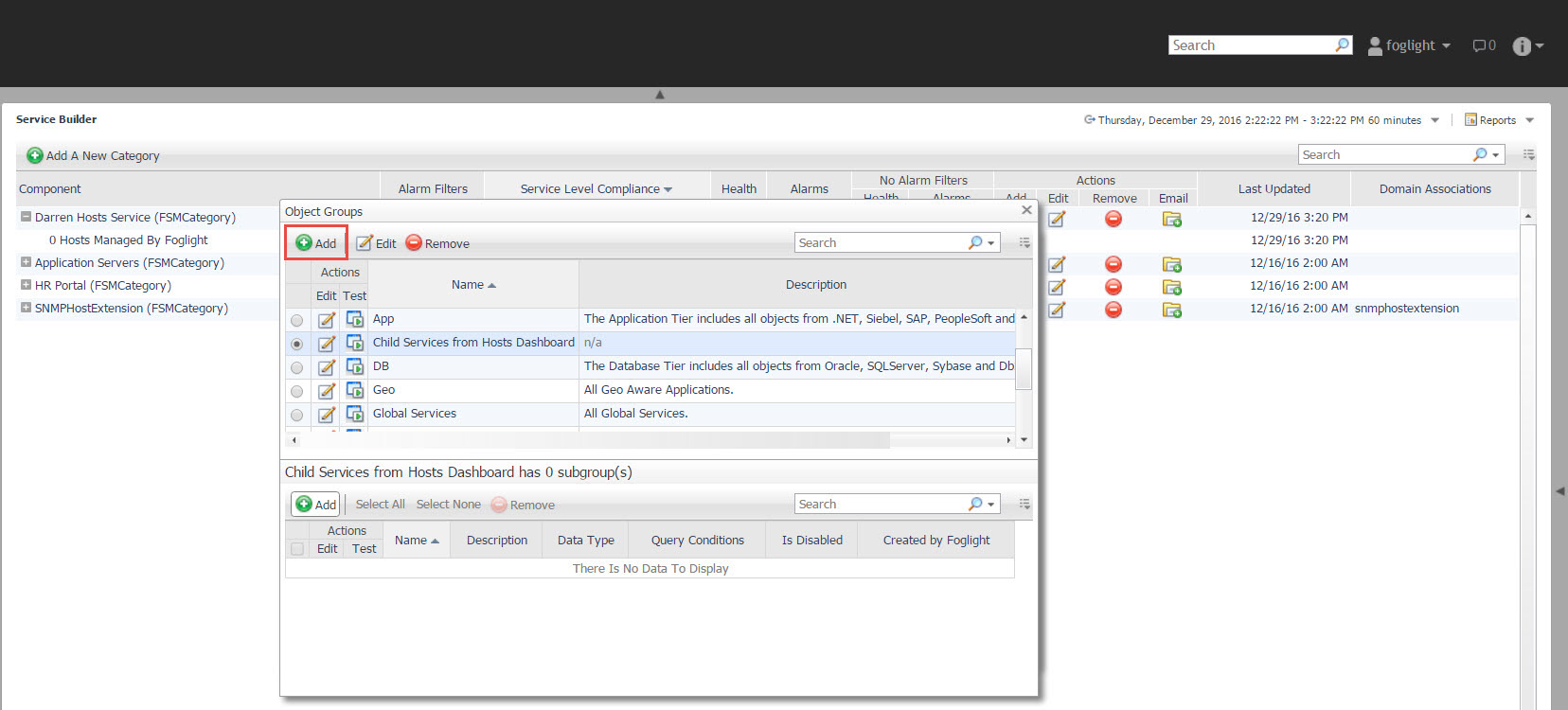
Task: Open the foglight user dropdown
Action: [1410, 45]
